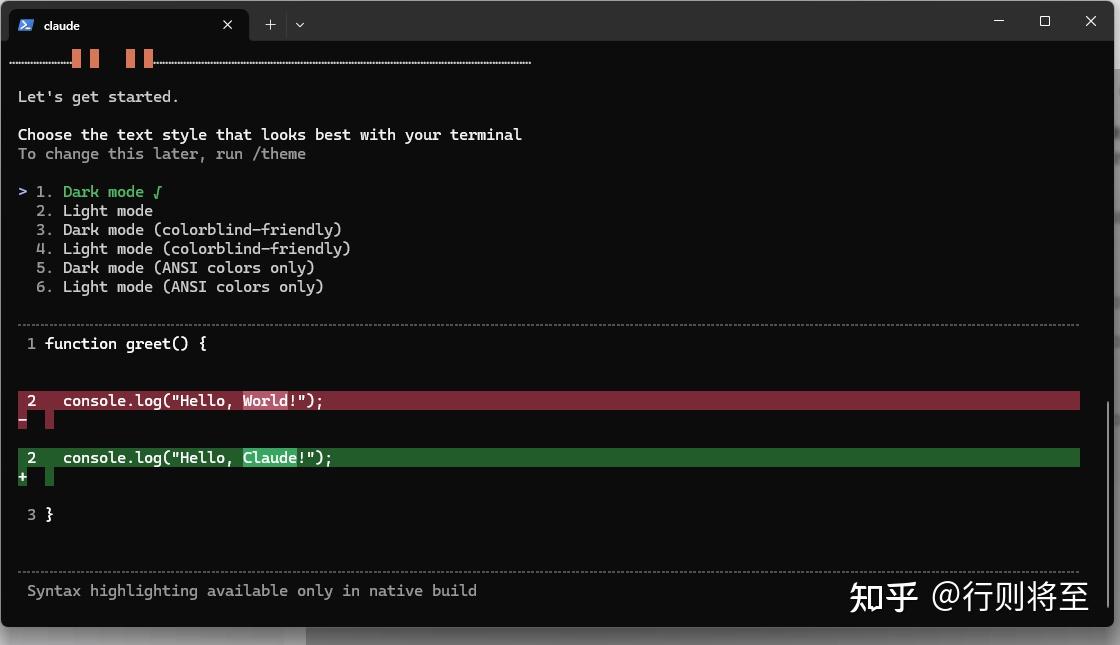Minimize the terminal window
1120x645 pixels.
click(x=999, y=21)
